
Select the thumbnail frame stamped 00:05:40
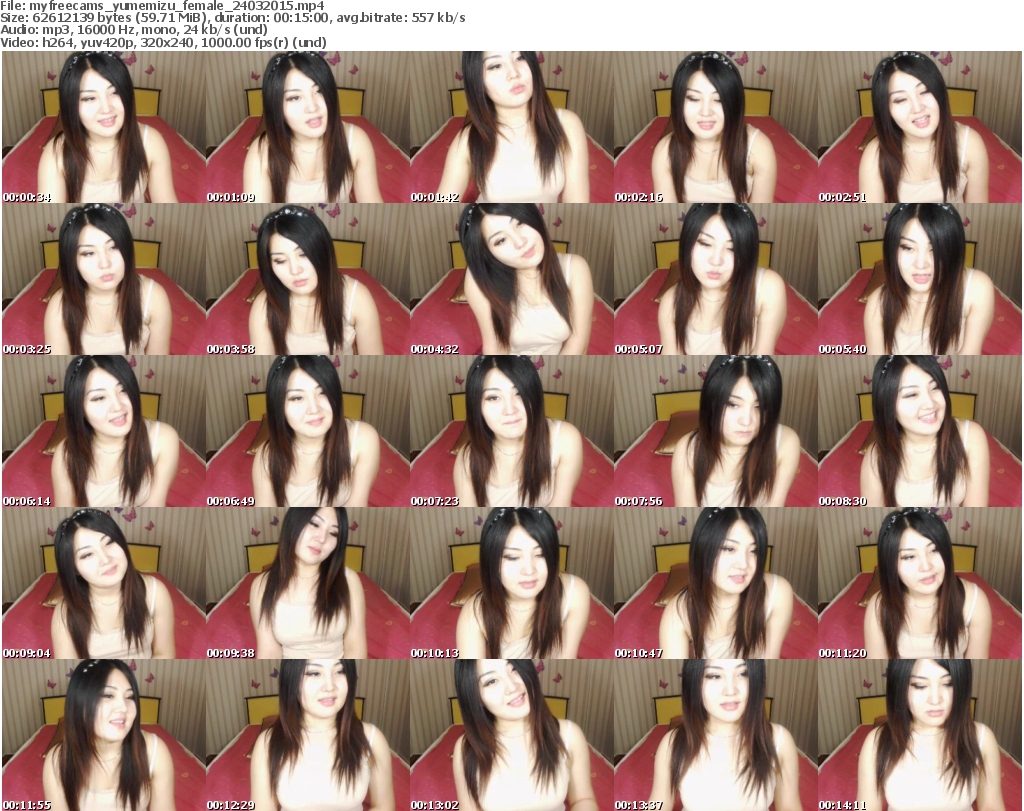(x=920, y=279)
